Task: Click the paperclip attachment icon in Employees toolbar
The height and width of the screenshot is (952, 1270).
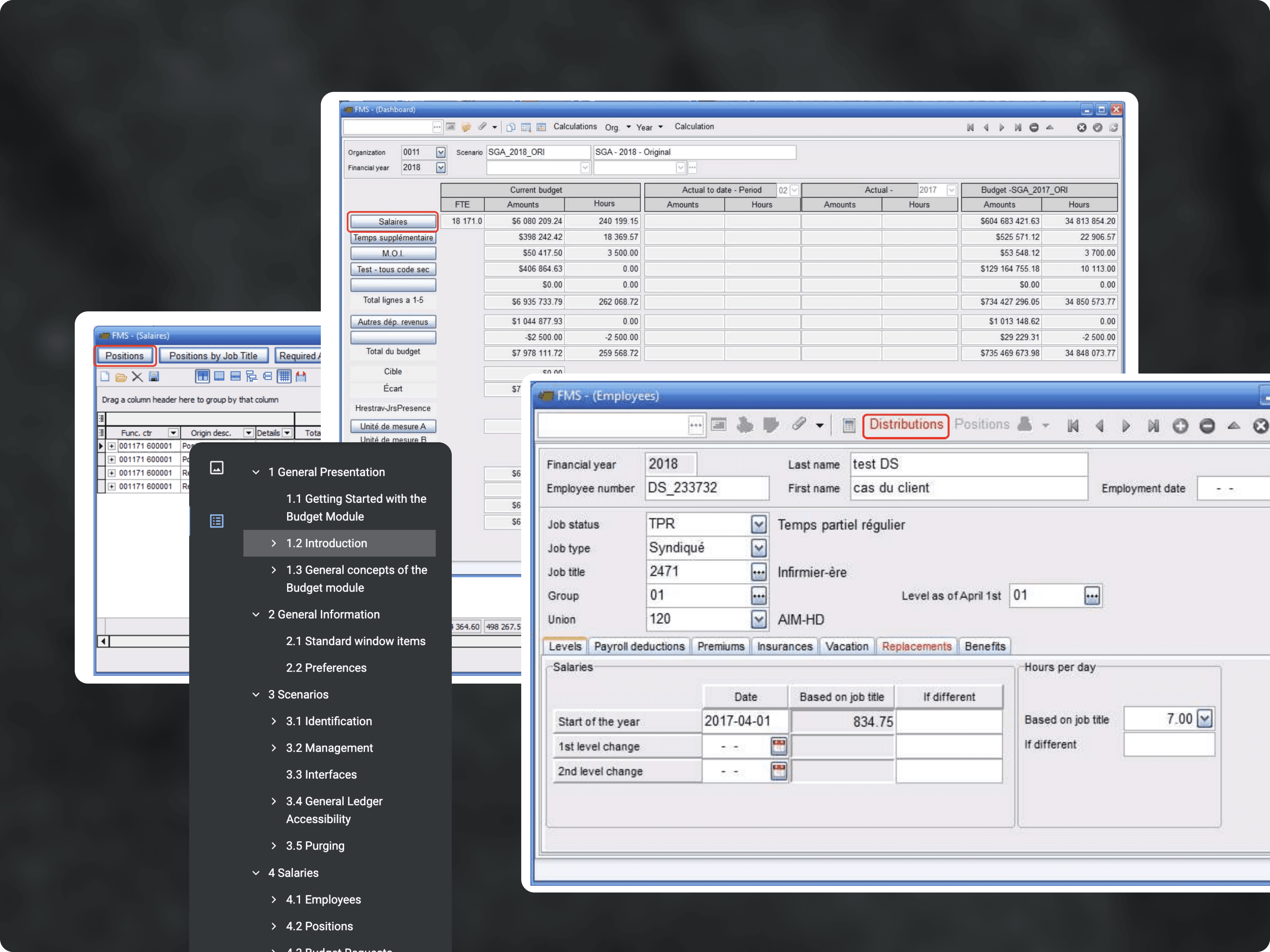Action: (x=799, y=425)
